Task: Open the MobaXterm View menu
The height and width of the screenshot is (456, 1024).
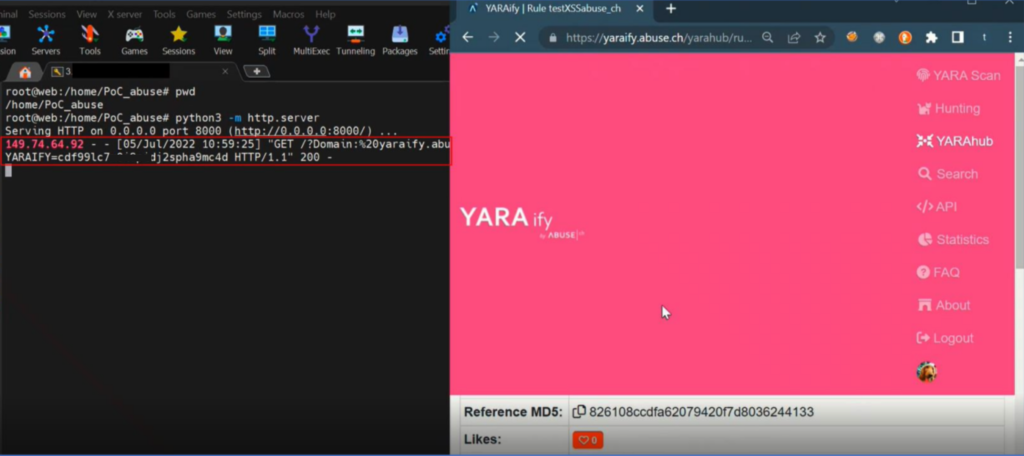Action: [86, 14]
